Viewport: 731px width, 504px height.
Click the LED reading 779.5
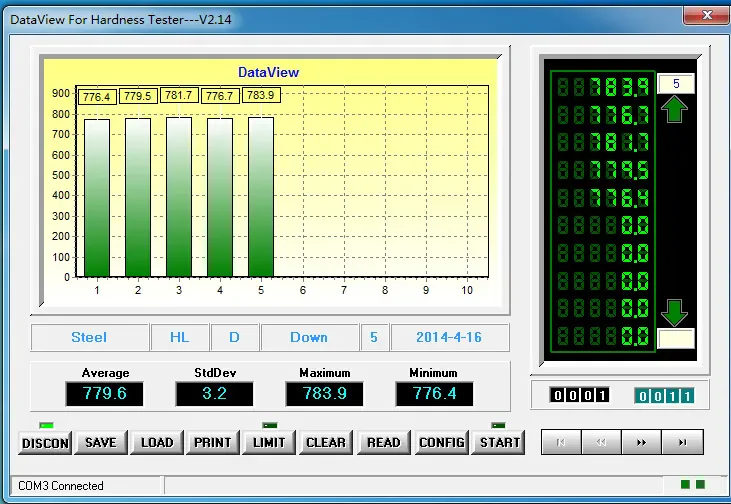tap(603, 170)
